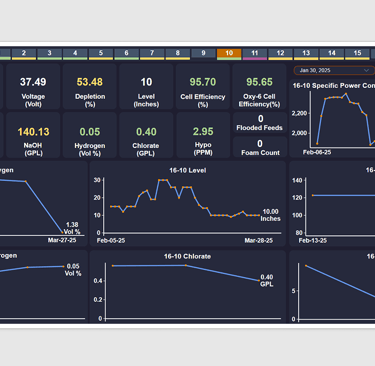Click the 0.05 Hydrogen card
The height and width of the screenshot is (366, 375).
point(90,135)
